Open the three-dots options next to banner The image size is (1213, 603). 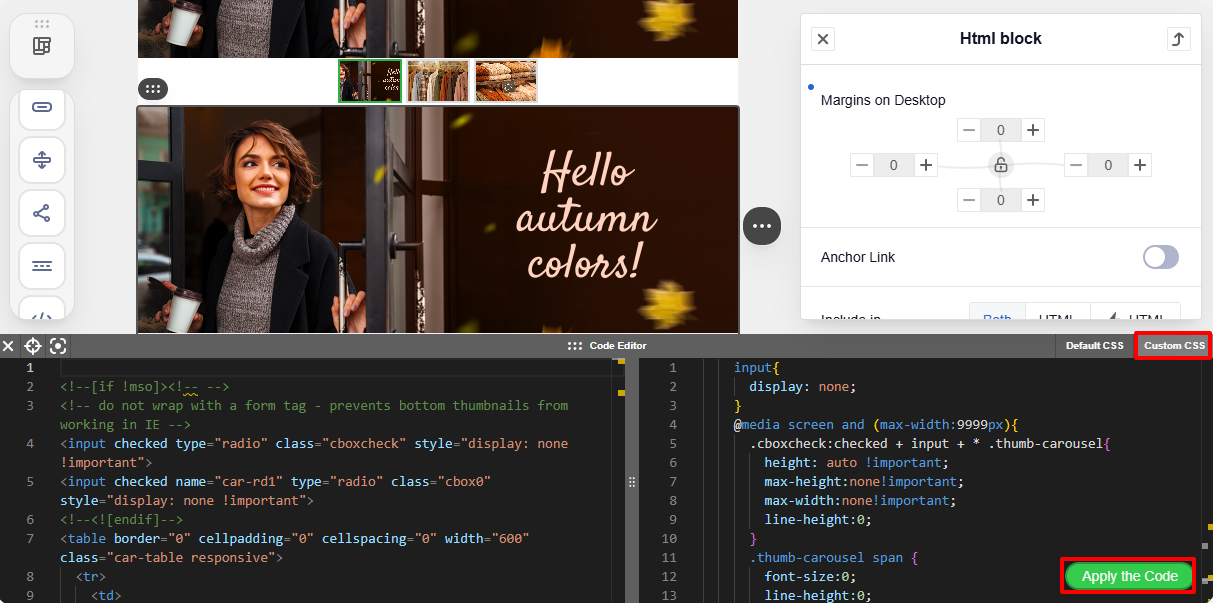coord(762,226)
